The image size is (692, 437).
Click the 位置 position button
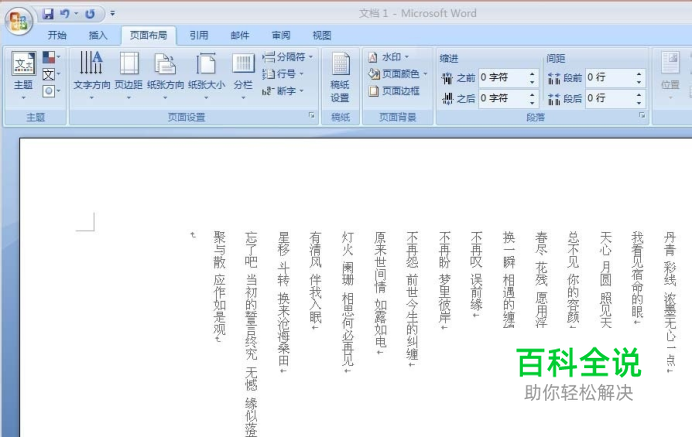(x=670, y=75)
